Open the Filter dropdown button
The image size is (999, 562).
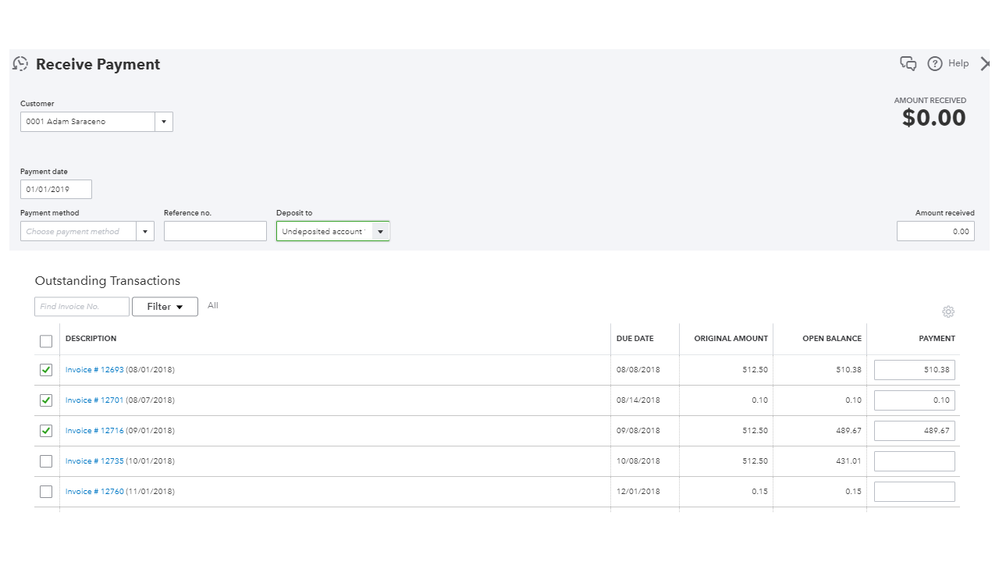[x=165, y=307]
